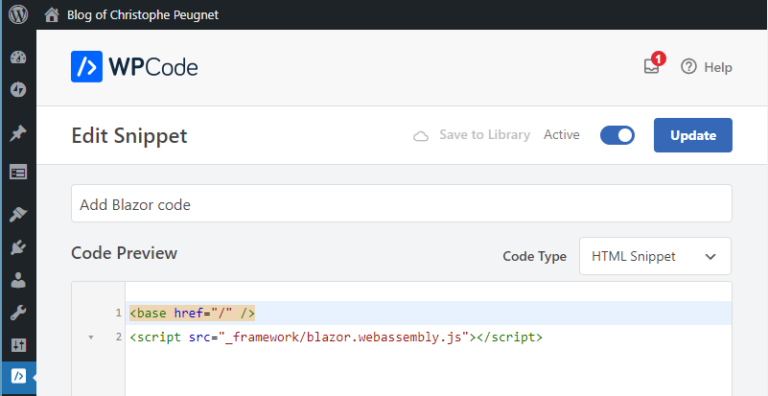Open the Settings sliders icon in sidebar
Image resolution: width=768 pixels, height=396 pixels.
pos(18,345)
